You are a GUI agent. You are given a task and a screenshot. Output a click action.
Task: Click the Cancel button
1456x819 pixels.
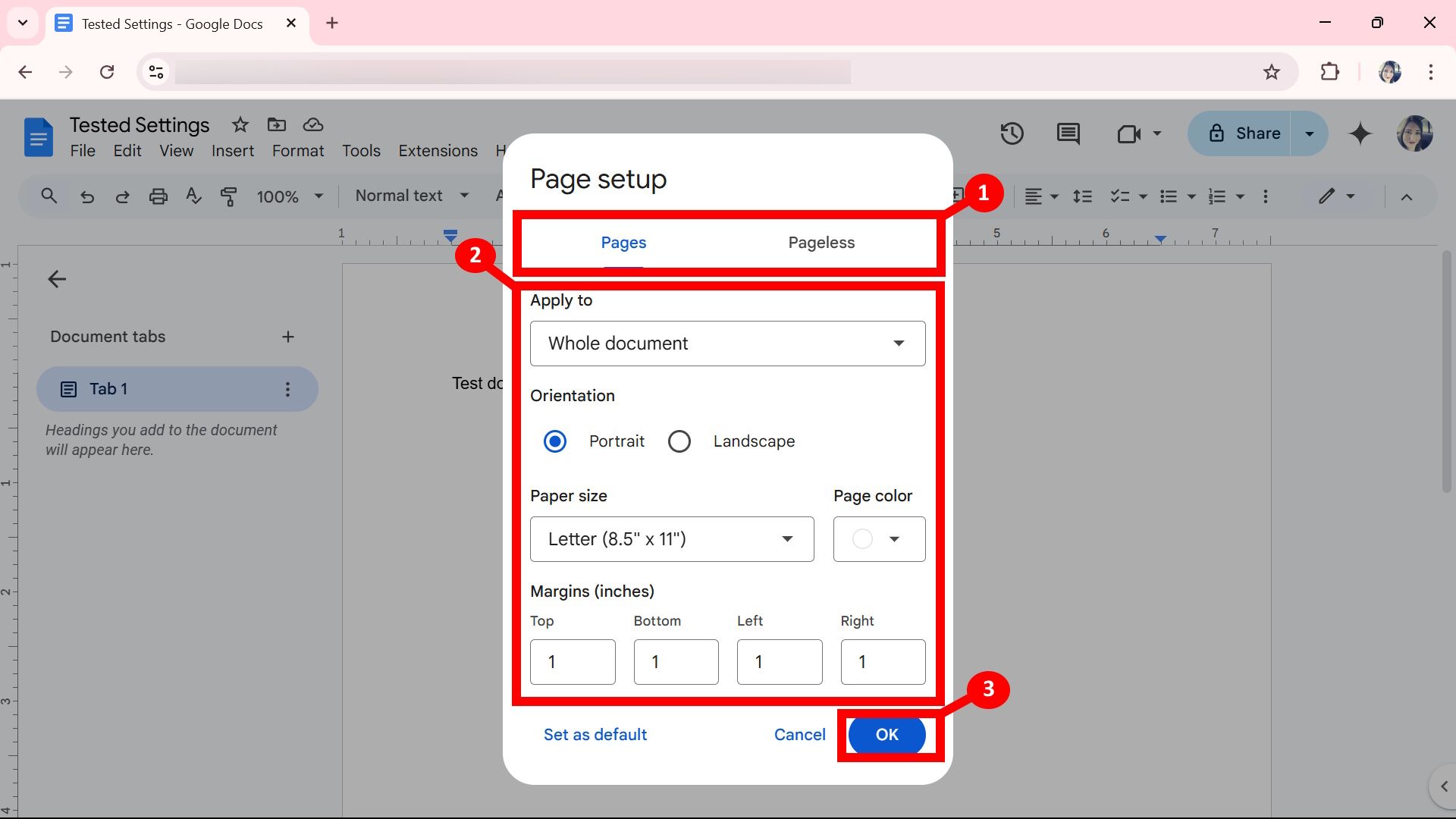pos(800,734)
